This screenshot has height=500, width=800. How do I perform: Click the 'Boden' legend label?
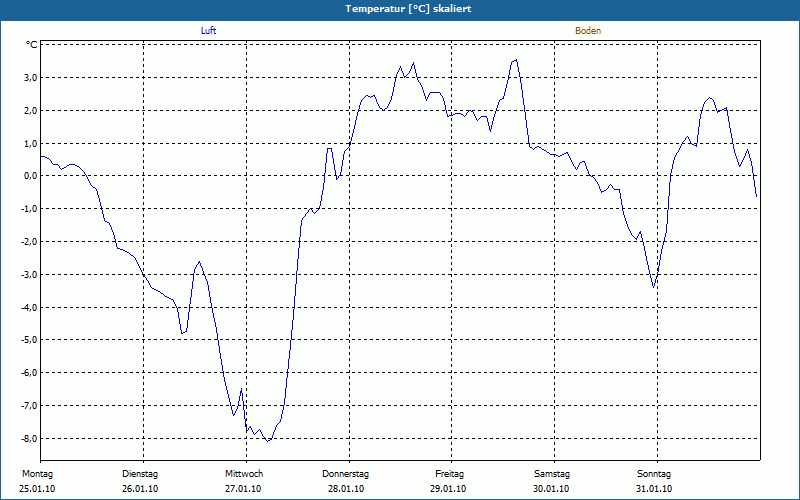588,31
